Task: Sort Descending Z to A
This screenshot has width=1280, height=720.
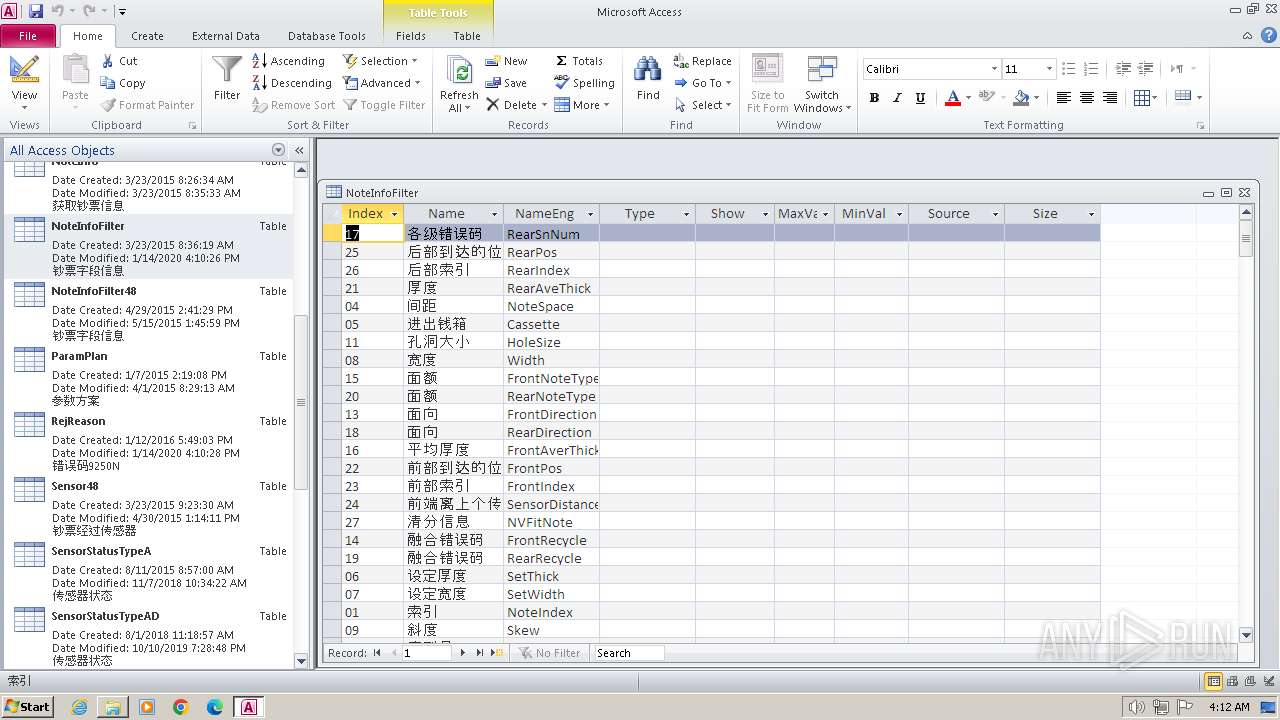Action: (x=292, y=83)
